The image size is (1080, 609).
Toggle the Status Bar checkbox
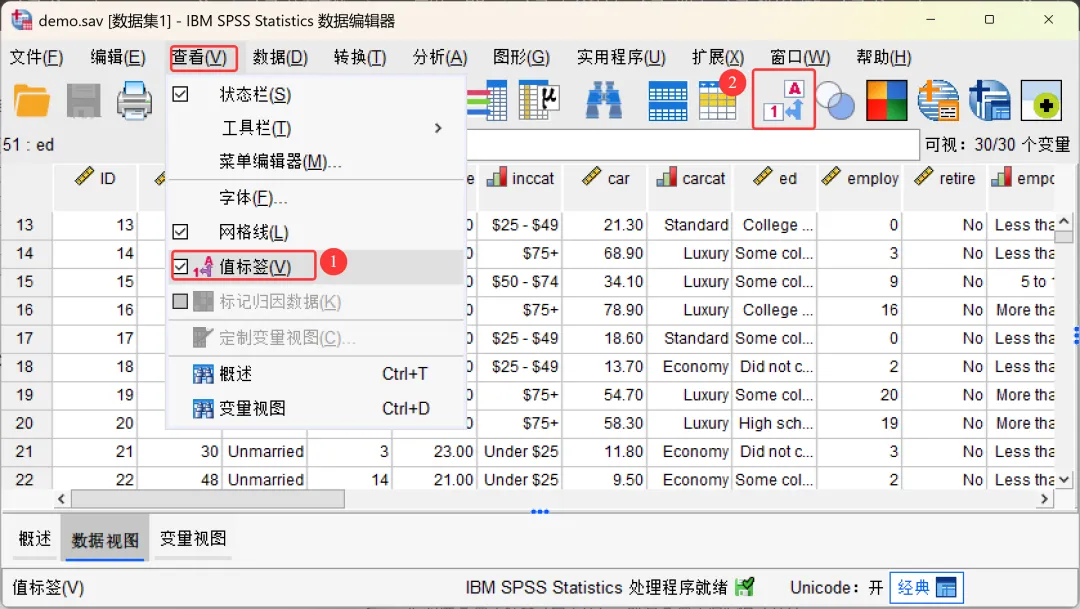(180, 94)
